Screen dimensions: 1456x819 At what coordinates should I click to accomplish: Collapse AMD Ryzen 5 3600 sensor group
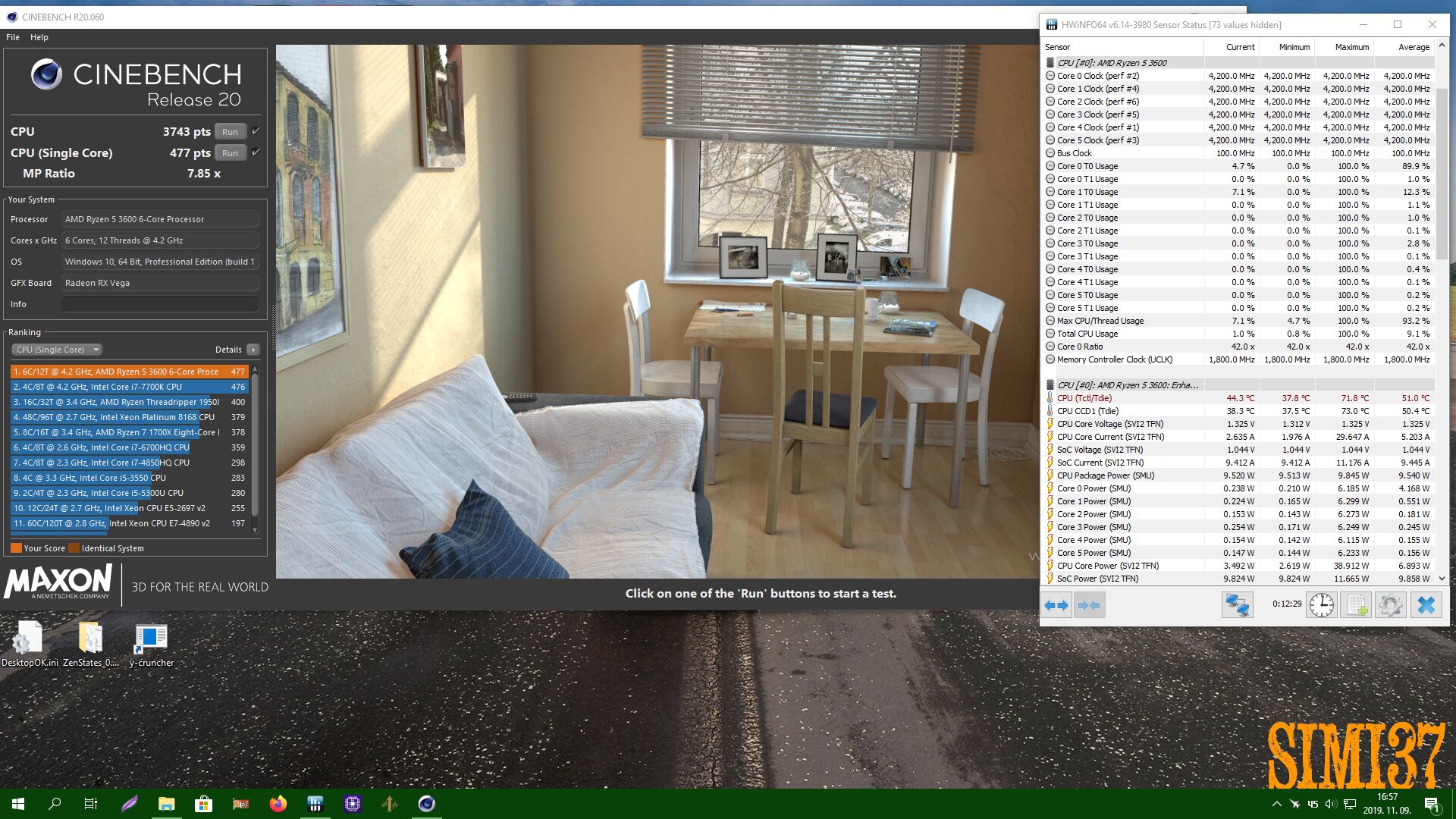tap(1050, 63)
